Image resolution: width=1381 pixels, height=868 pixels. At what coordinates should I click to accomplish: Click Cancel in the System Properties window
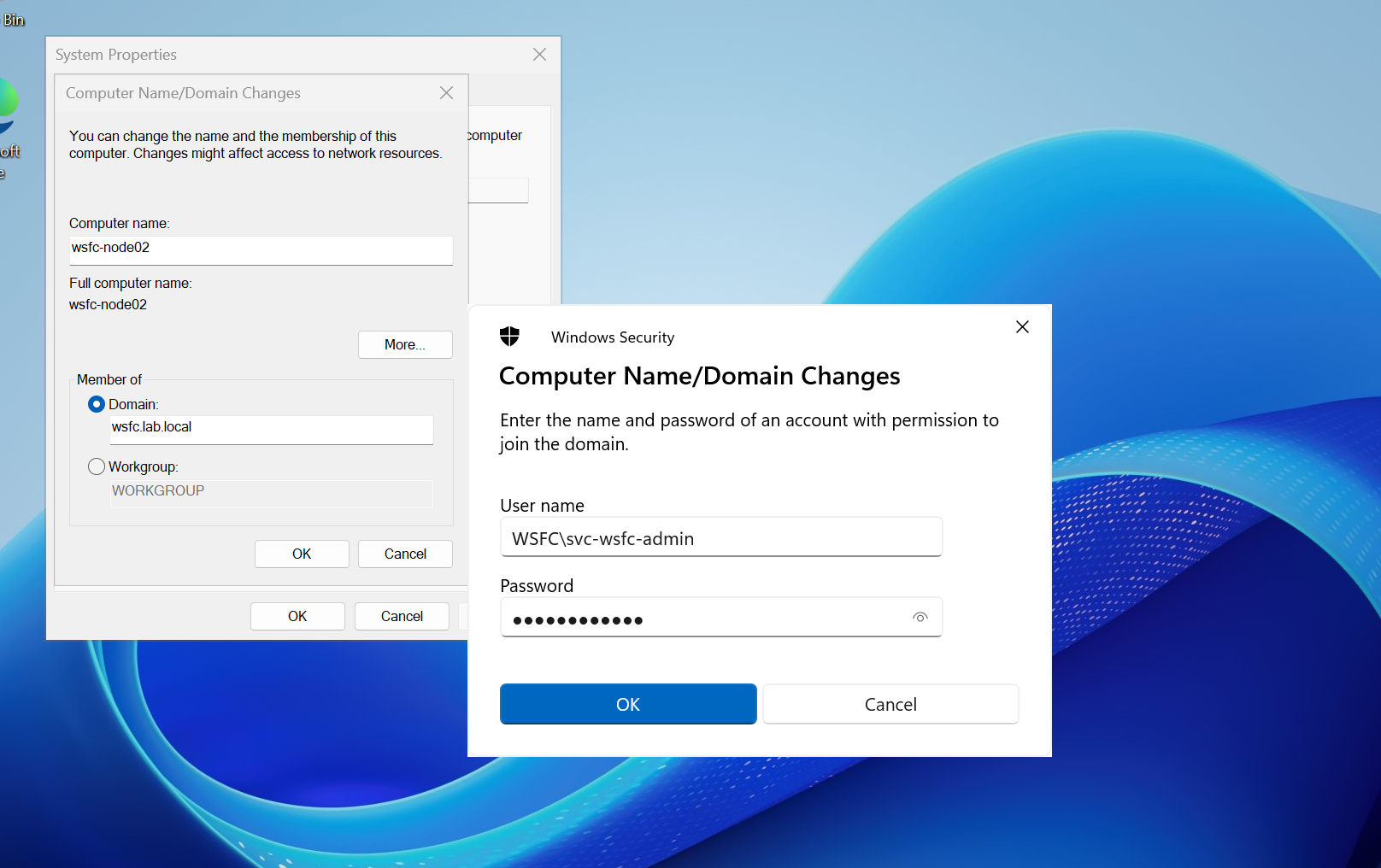pyautogui.click(x=402, y=616)
